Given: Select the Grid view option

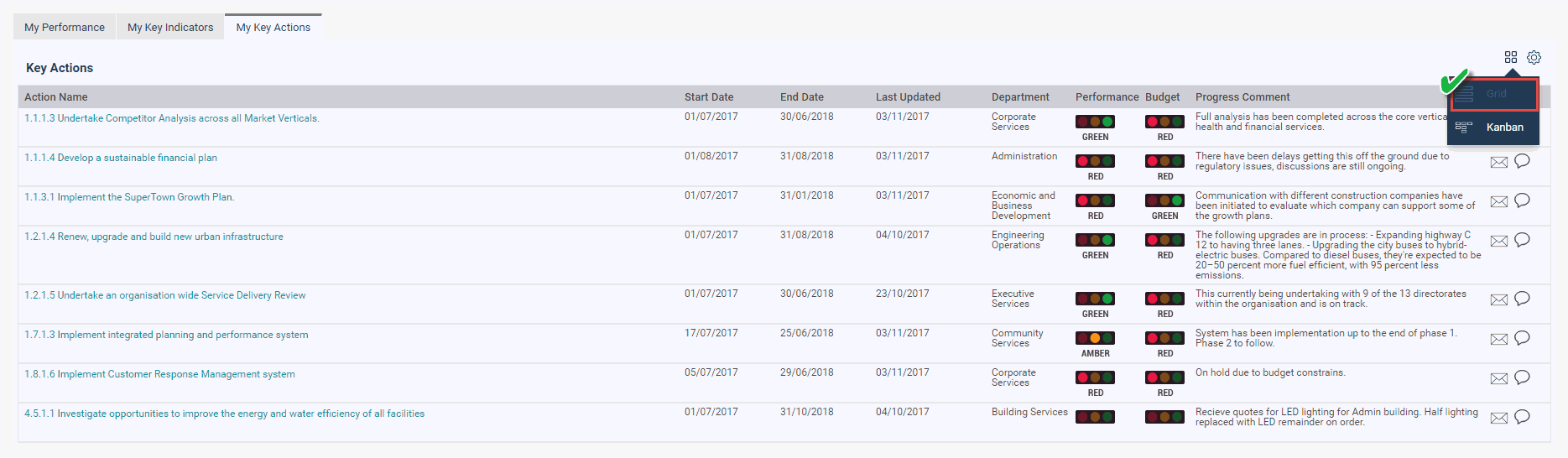Looking at the screenshot, I should (x=1493, y=94).
